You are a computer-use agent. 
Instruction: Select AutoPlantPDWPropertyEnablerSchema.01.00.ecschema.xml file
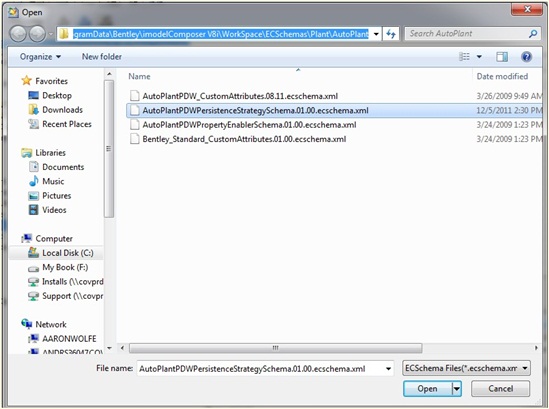pos(249,125)
